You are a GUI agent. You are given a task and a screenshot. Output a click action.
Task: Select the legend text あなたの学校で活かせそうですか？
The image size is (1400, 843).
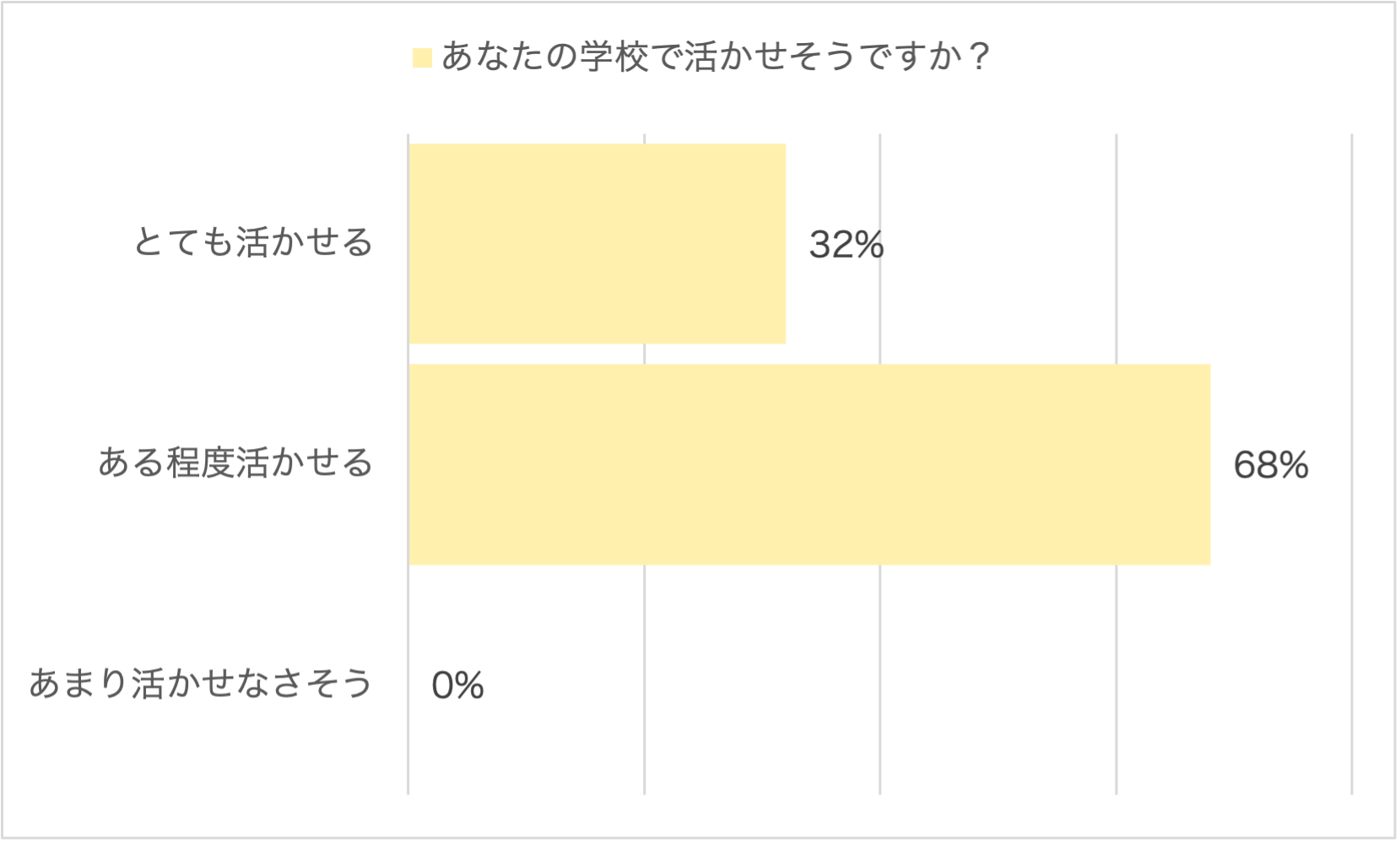click(x=713, y=57)
